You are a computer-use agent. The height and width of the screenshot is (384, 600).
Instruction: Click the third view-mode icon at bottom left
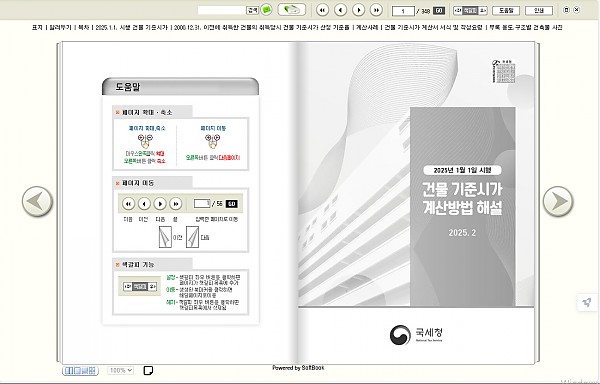tap(85, 370)
